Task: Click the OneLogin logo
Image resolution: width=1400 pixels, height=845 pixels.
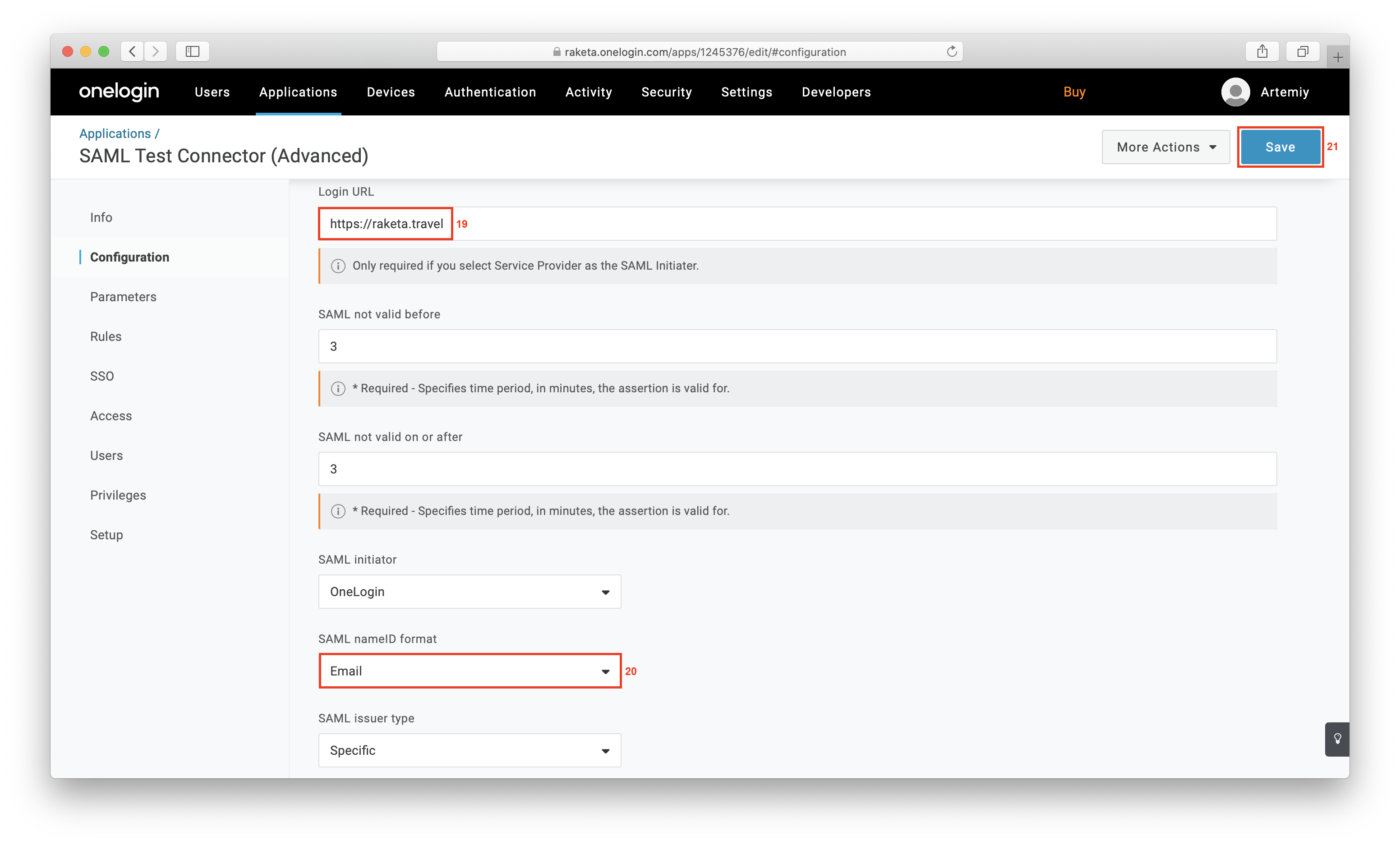Action: (x=119, y=92)
